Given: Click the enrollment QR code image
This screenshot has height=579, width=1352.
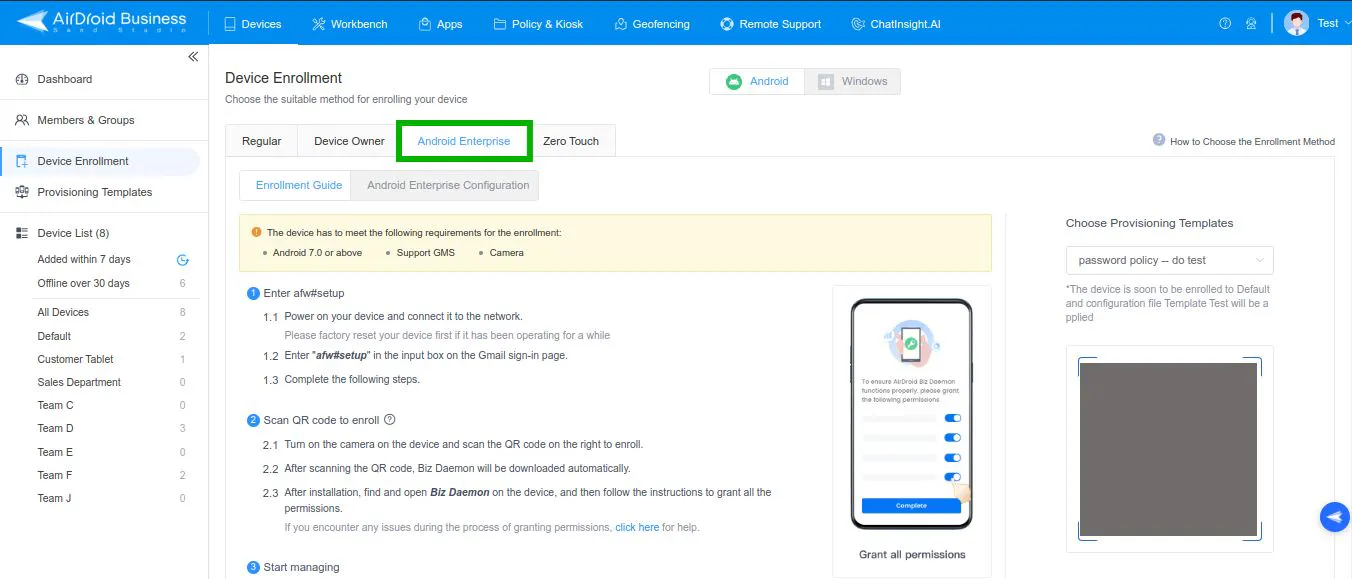Looking at the screenshot, I should pos(1168,449).
